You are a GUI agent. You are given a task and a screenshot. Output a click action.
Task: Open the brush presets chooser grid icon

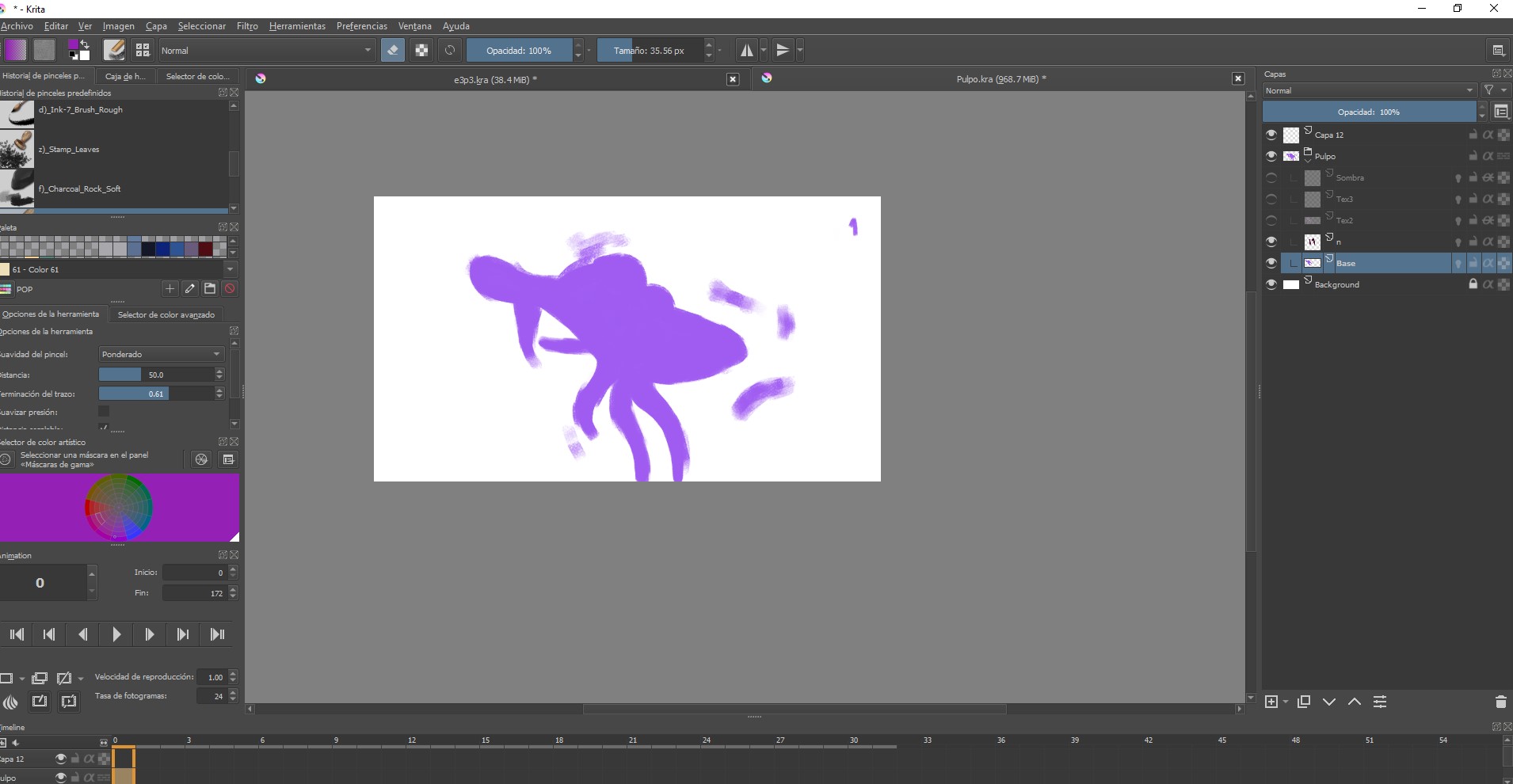[143, 50]
